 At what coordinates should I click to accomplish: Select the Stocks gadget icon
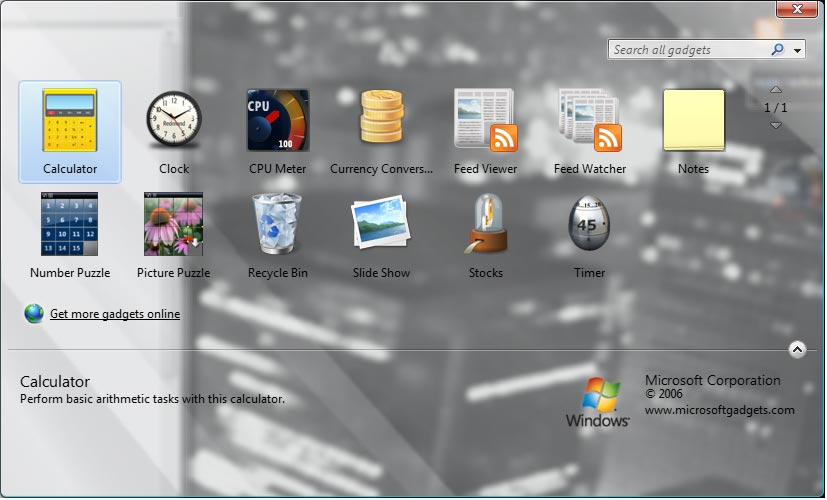[x=486, y=224]
